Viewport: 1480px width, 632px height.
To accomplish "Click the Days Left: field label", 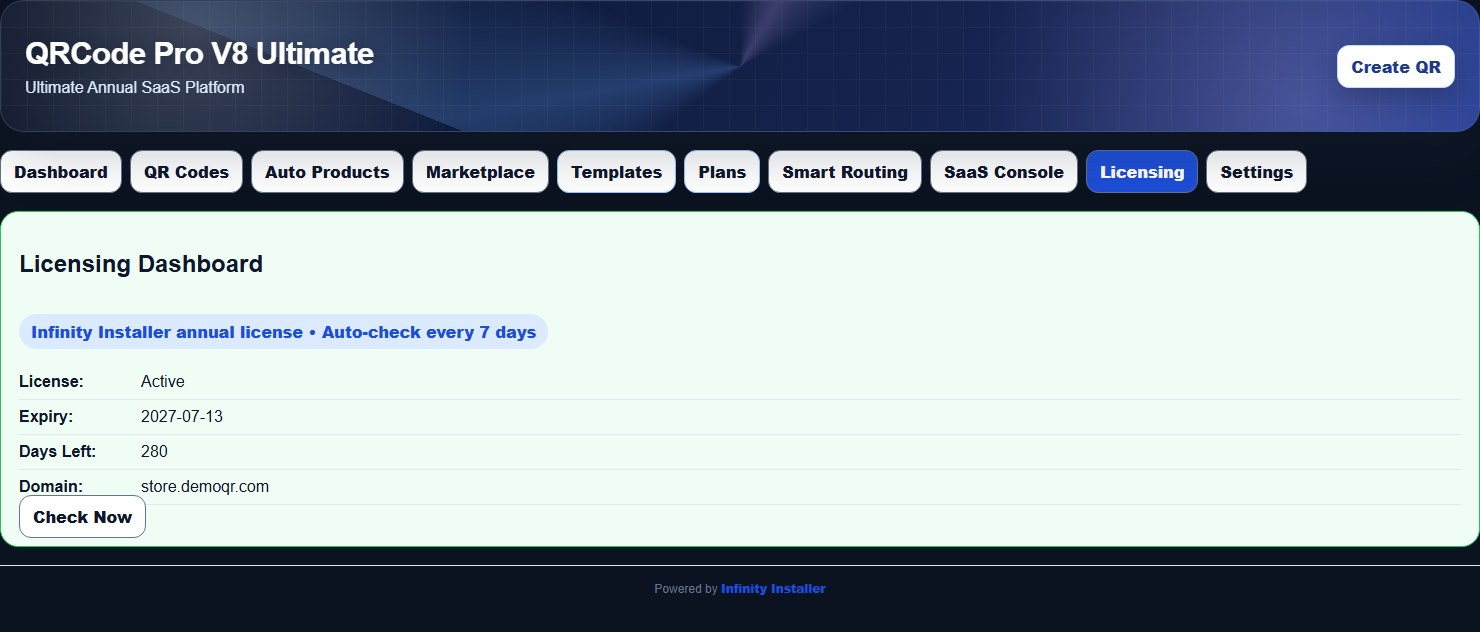I will point(58,451).
